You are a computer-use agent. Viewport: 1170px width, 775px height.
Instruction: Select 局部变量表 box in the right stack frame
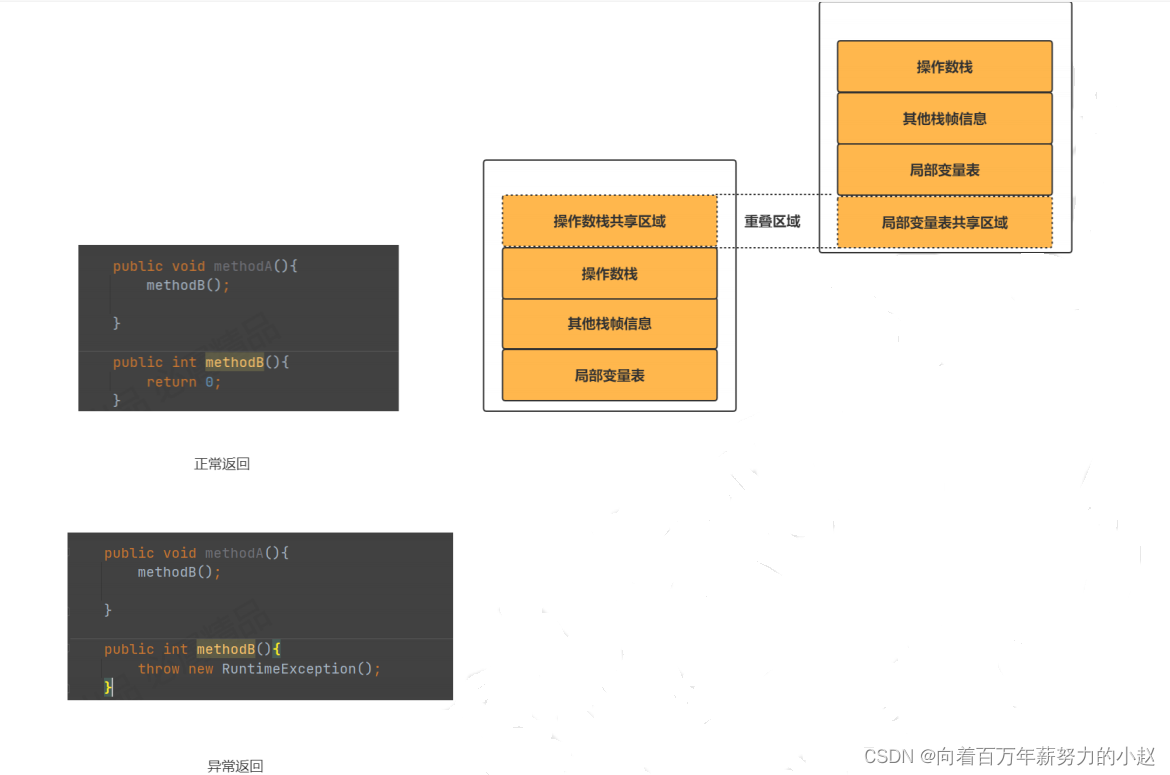coord(944,170)
